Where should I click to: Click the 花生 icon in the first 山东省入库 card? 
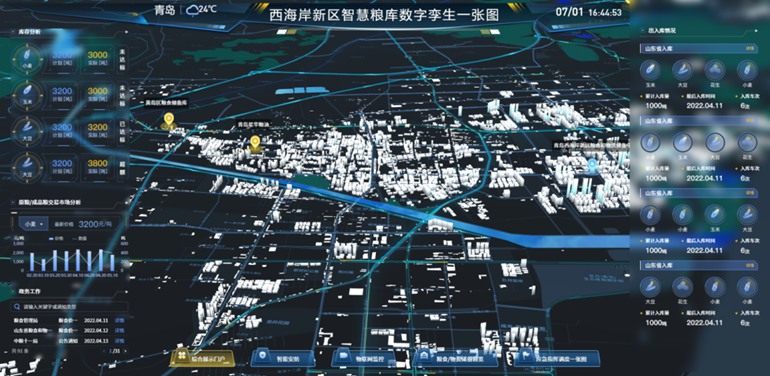tap(715, 70)
